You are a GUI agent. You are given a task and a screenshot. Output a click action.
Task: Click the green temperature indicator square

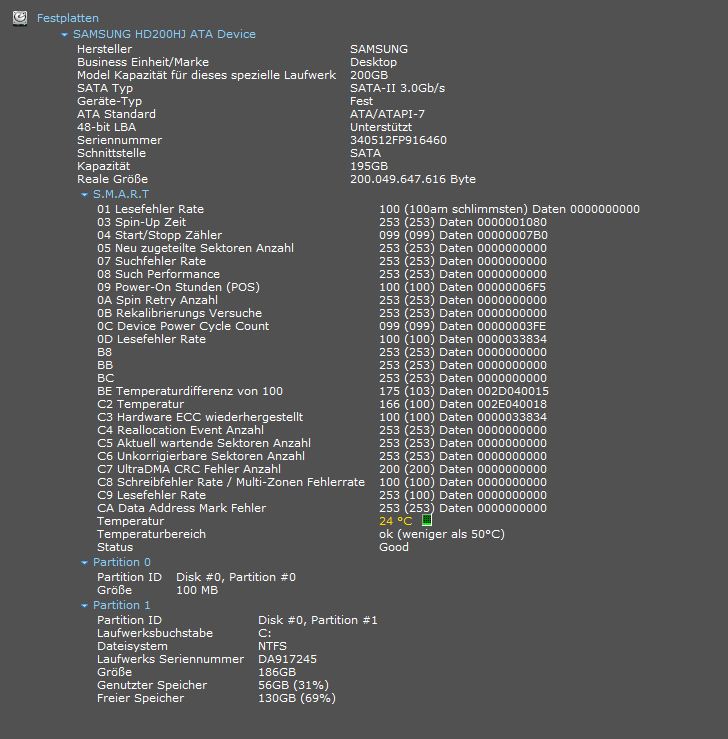click(x=426, y=520)
